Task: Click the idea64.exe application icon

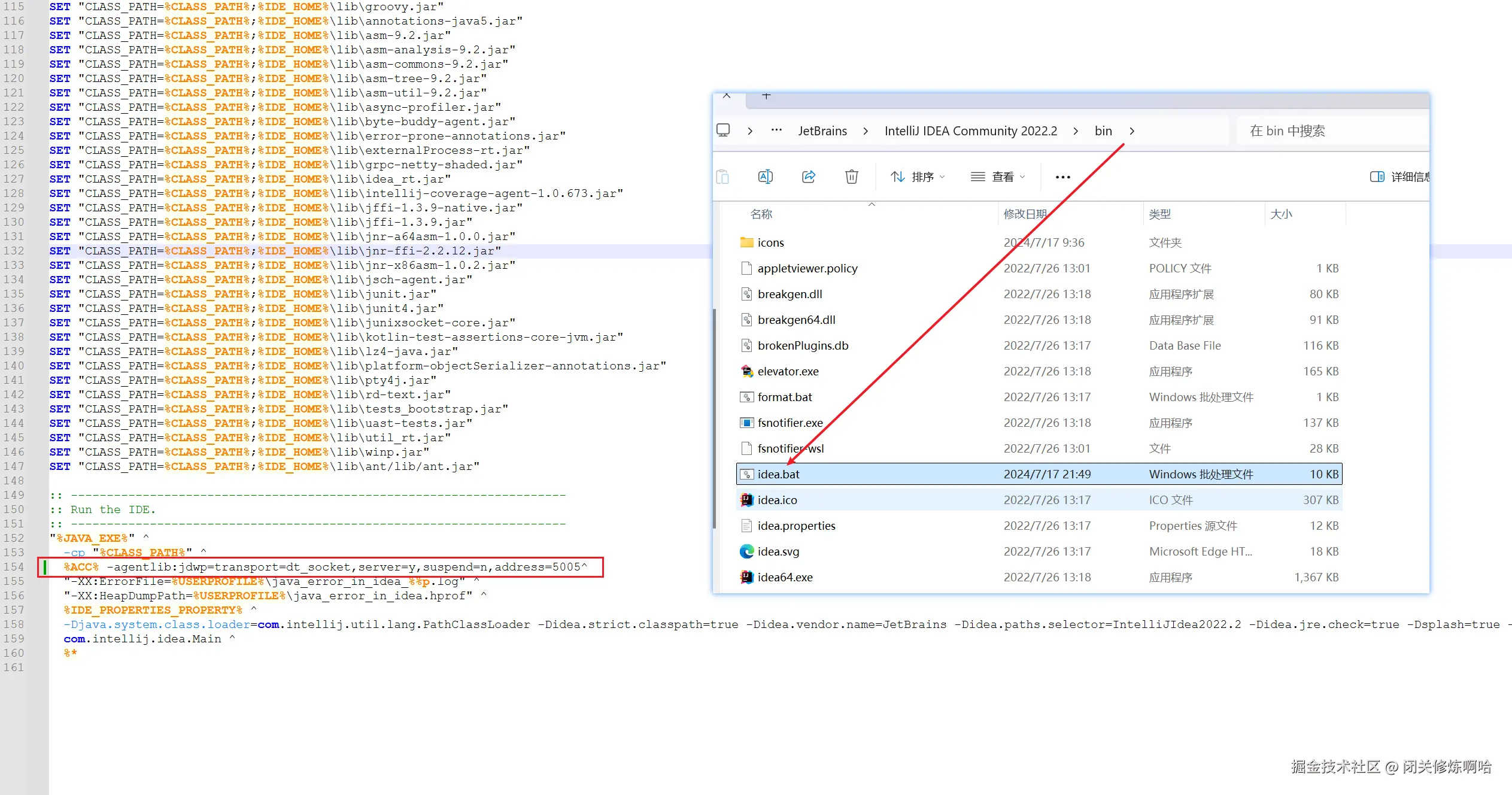Action: [x=746, y=577]
